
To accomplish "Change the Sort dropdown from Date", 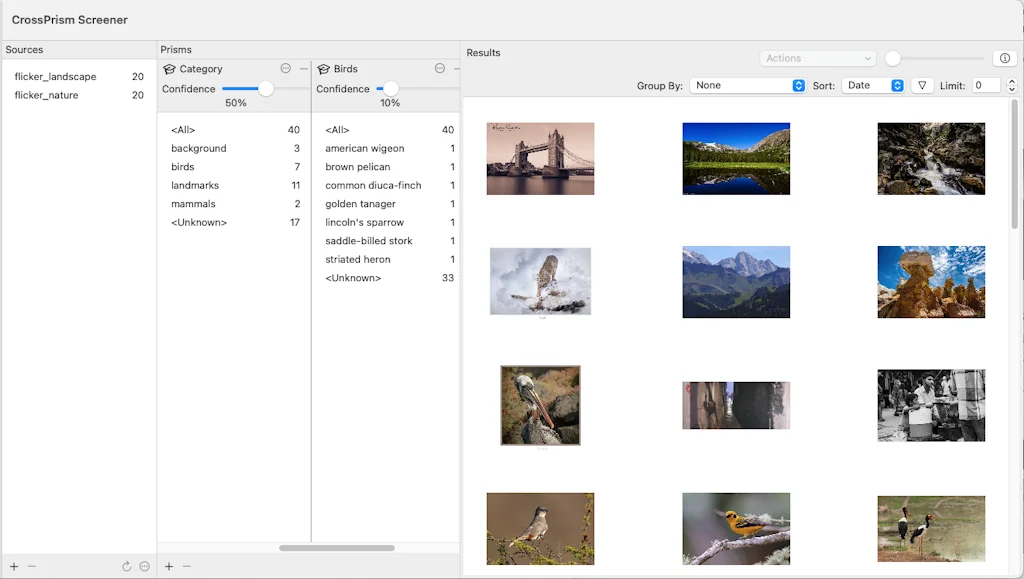I will (x=875, y=85).
